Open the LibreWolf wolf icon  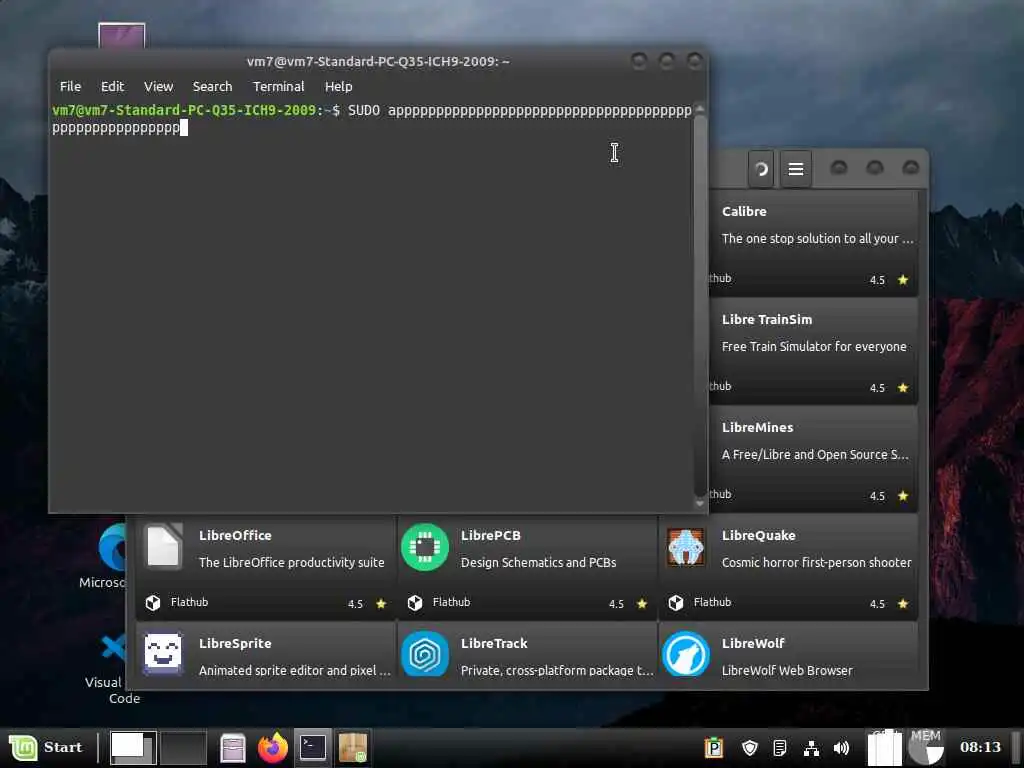686,654
